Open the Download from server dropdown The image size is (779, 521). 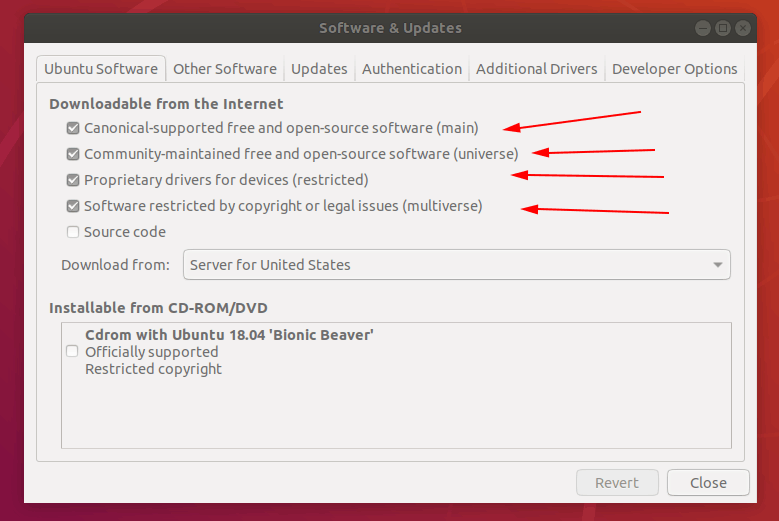pos(457,265)
